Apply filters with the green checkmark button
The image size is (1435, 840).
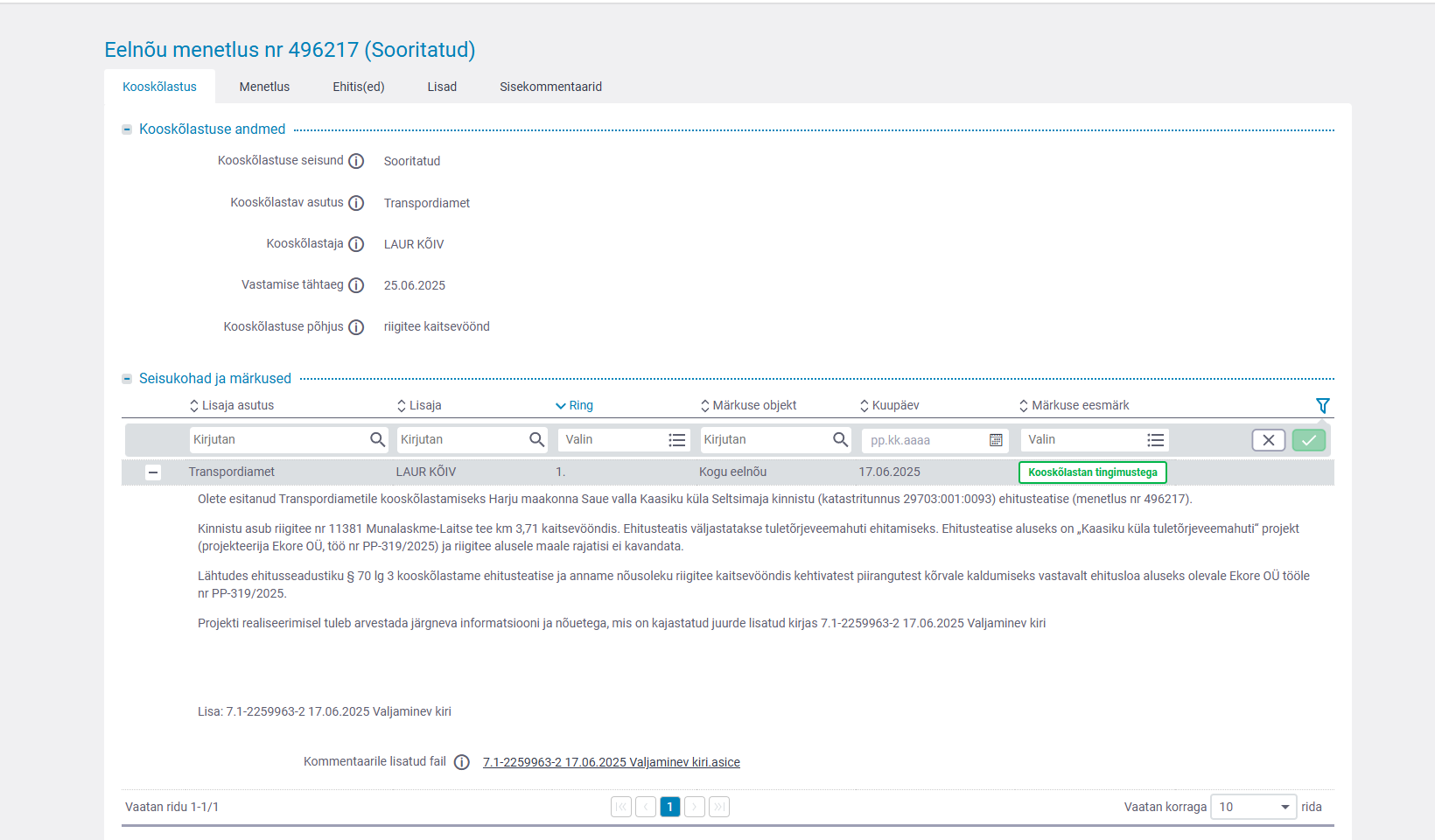tap(1309, 440)
